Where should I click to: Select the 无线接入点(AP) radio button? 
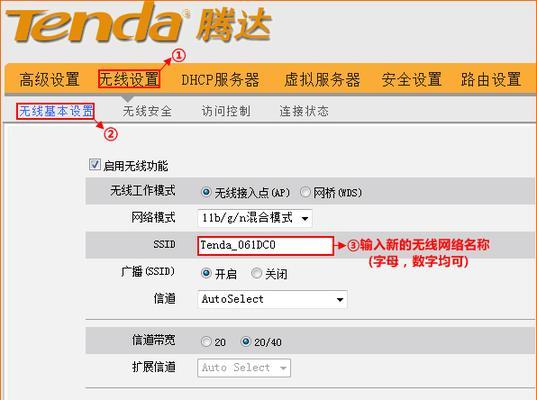(x=206, y=192)
